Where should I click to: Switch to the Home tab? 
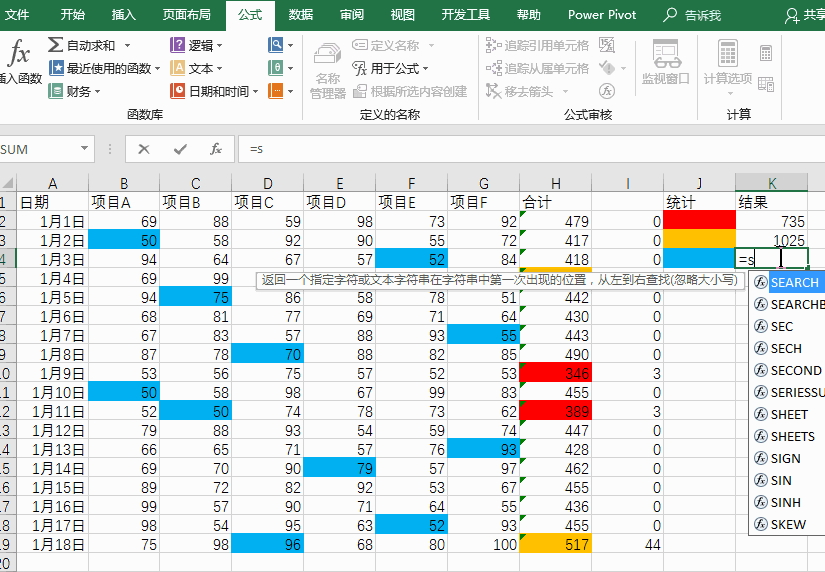point(72,15)
